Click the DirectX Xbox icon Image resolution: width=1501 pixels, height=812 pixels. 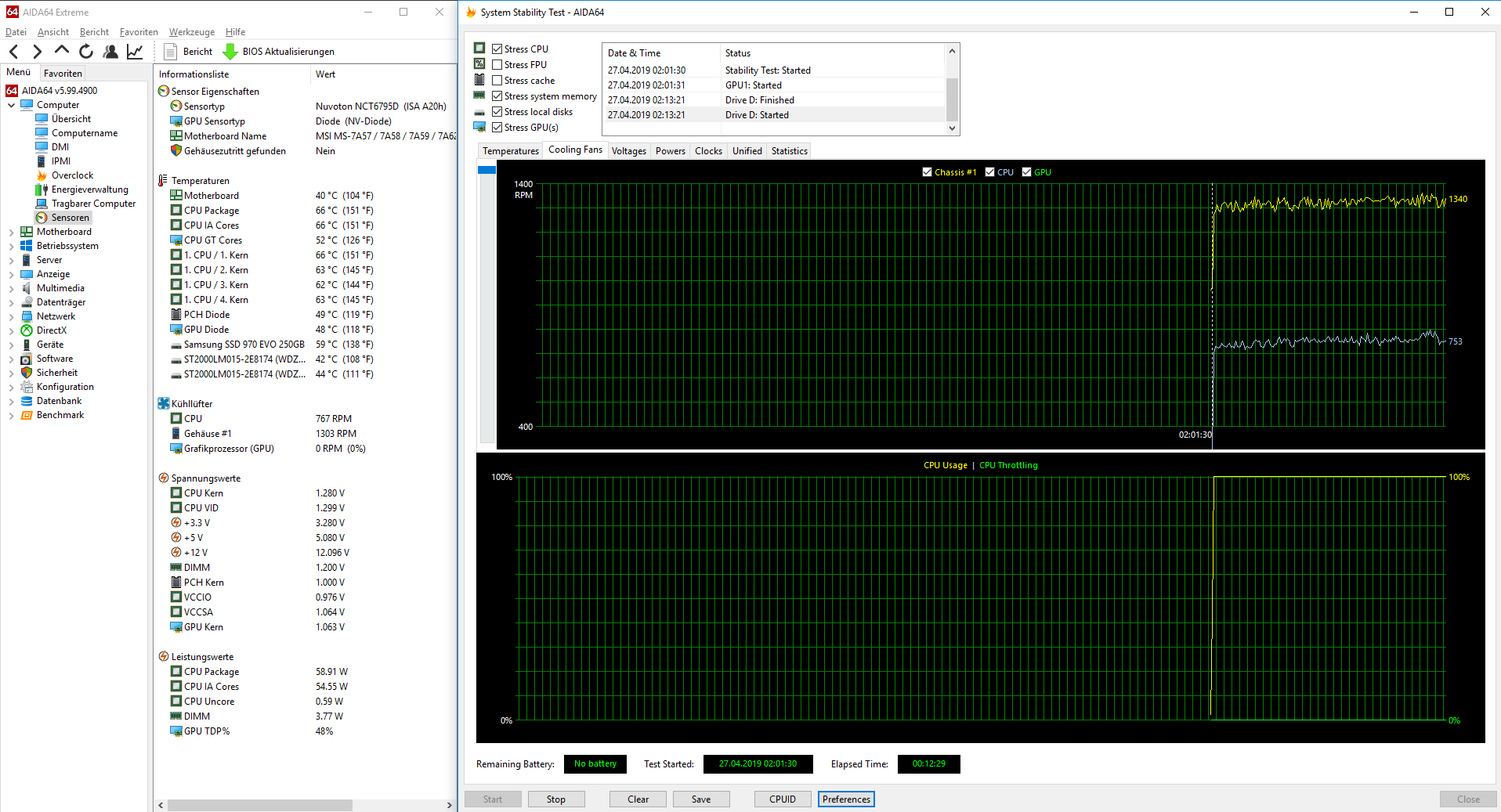coord(27,330)
